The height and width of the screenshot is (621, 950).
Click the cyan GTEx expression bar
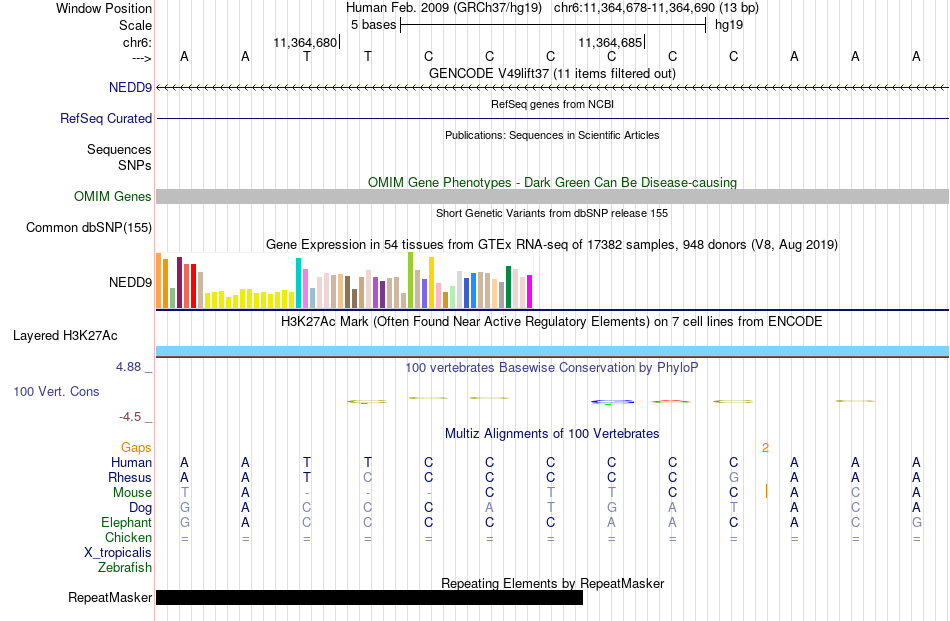point(299,283)
